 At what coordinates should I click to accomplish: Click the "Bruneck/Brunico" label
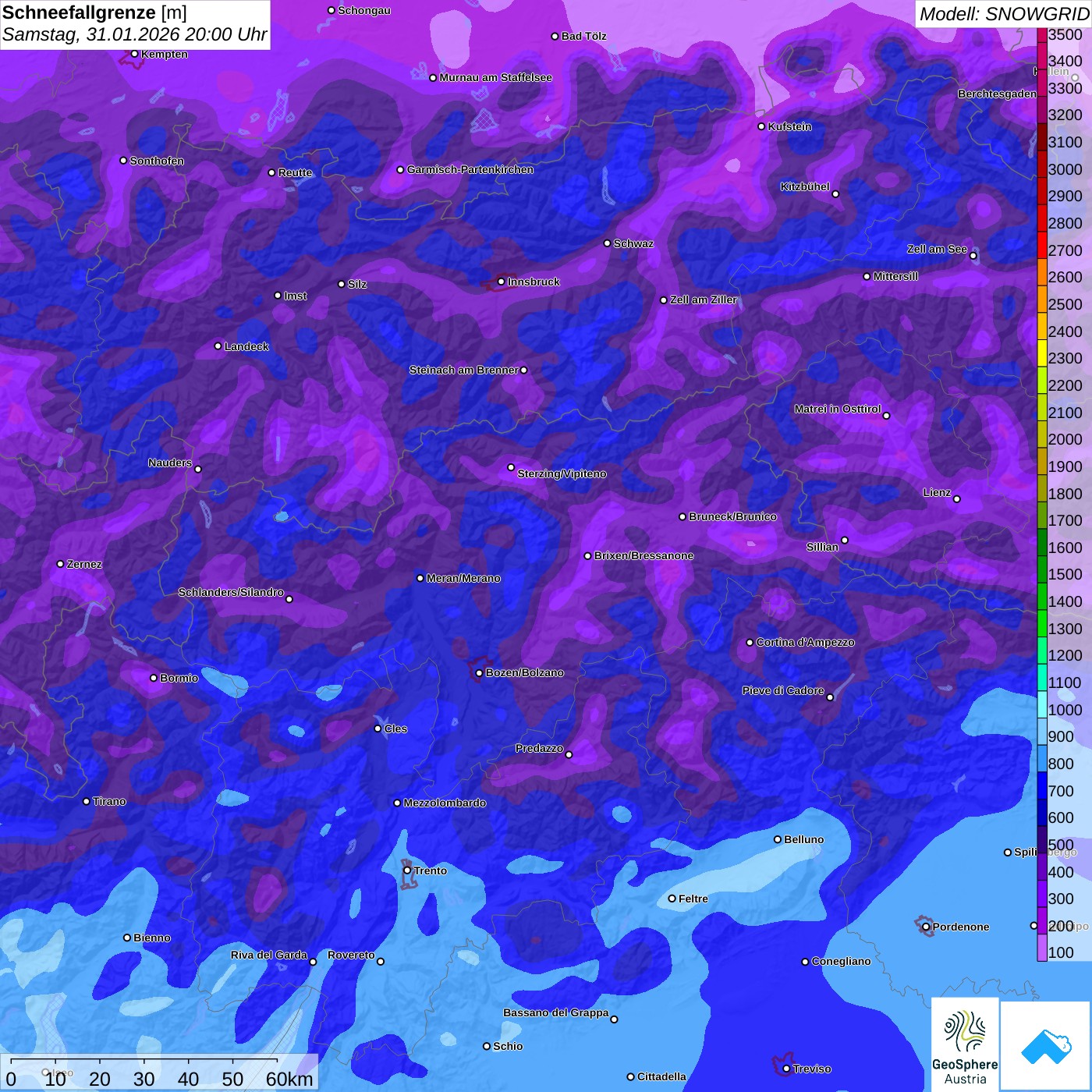(x=732, y=516)
